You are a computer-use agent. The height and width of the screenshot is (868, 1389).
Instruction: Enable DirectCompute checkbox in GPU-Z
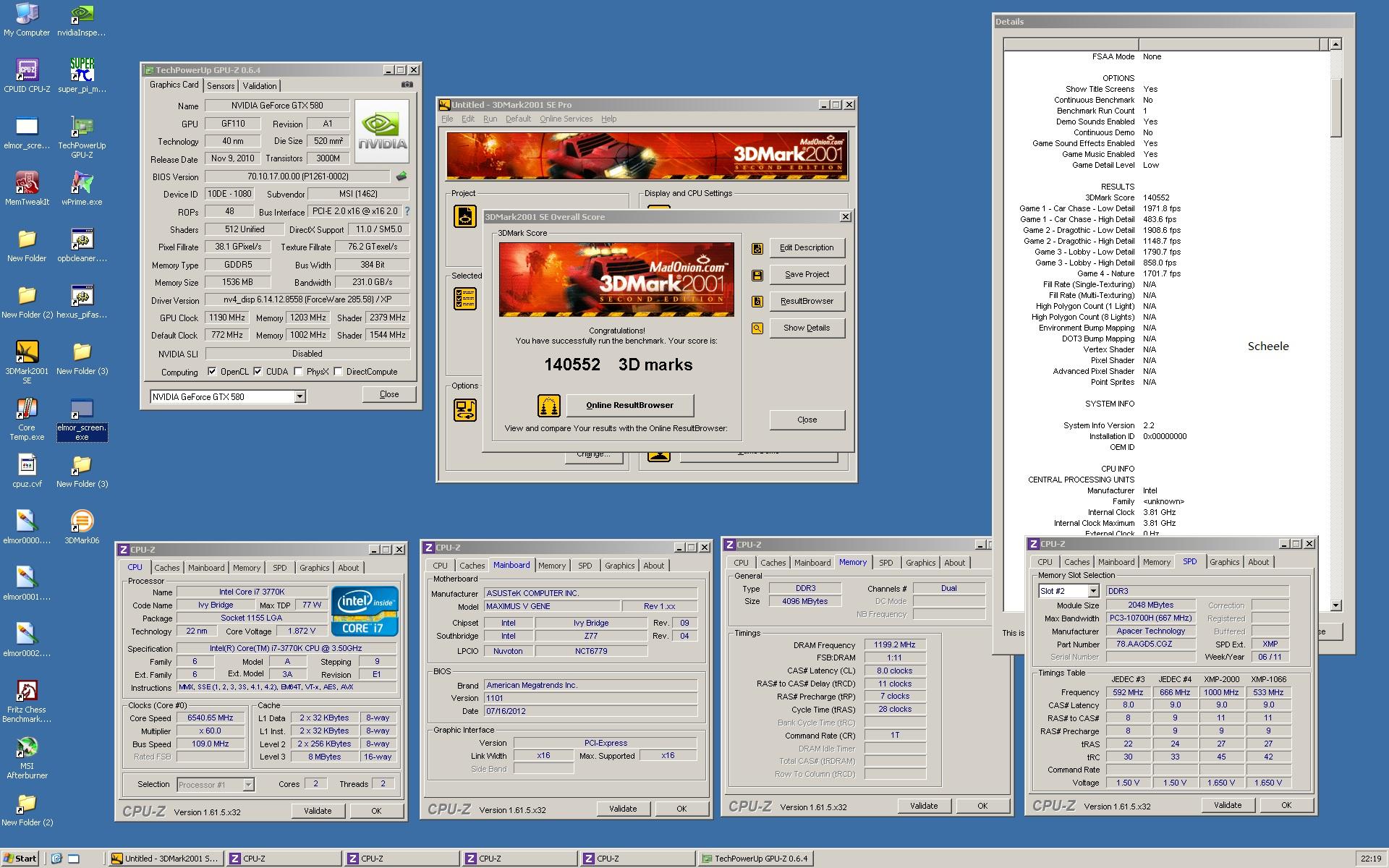(x=338, y=372)
